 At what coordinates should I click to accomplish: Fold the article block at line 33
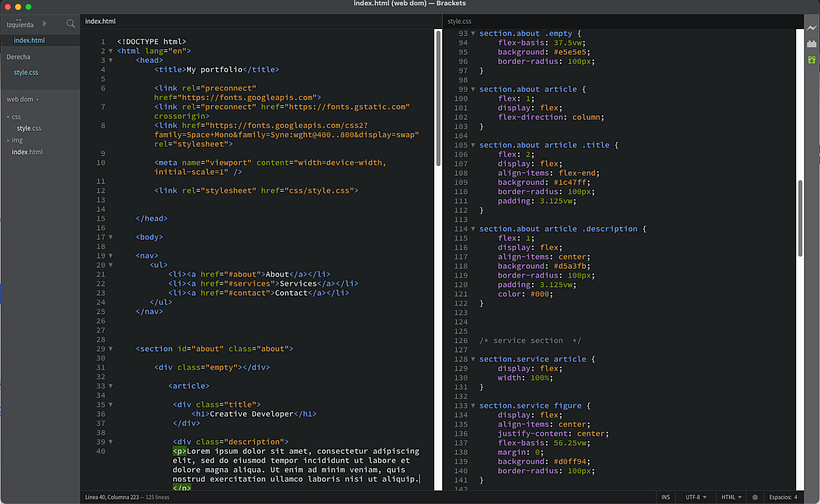(110, 386)
